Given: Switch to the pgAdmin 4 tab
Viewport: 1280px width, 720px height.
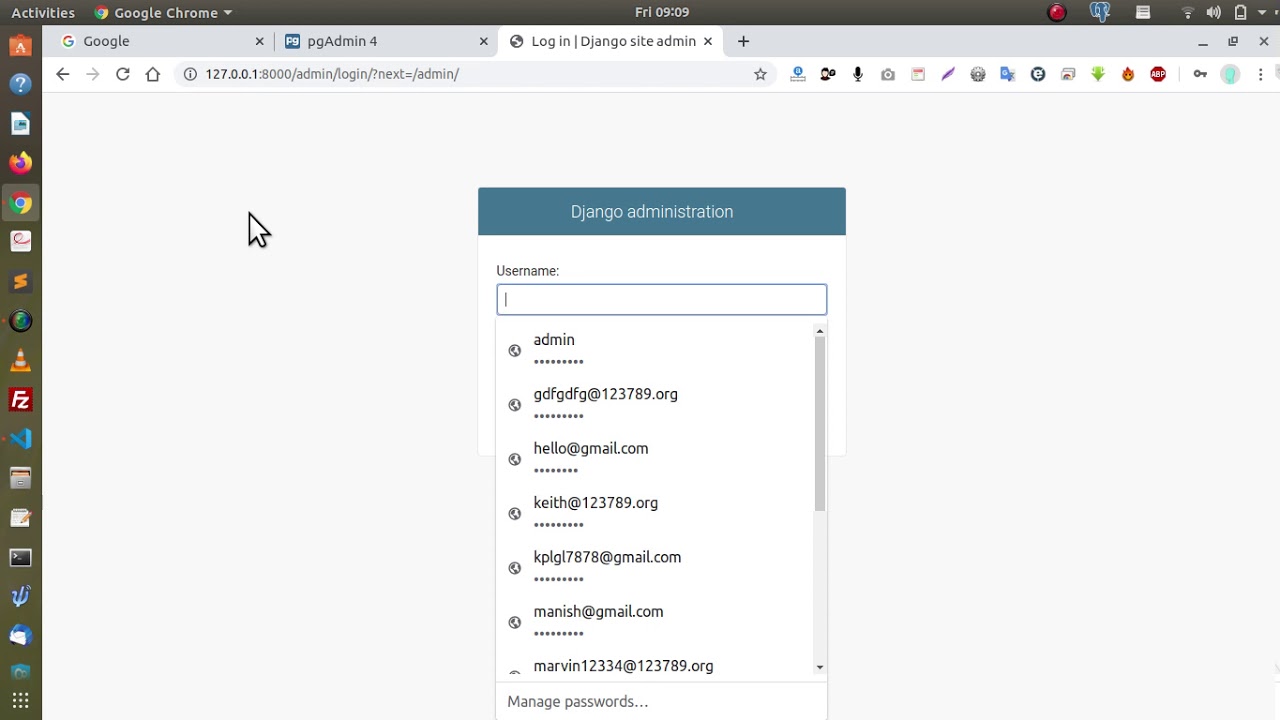Looking at the screenshot, I should [385, 41].
